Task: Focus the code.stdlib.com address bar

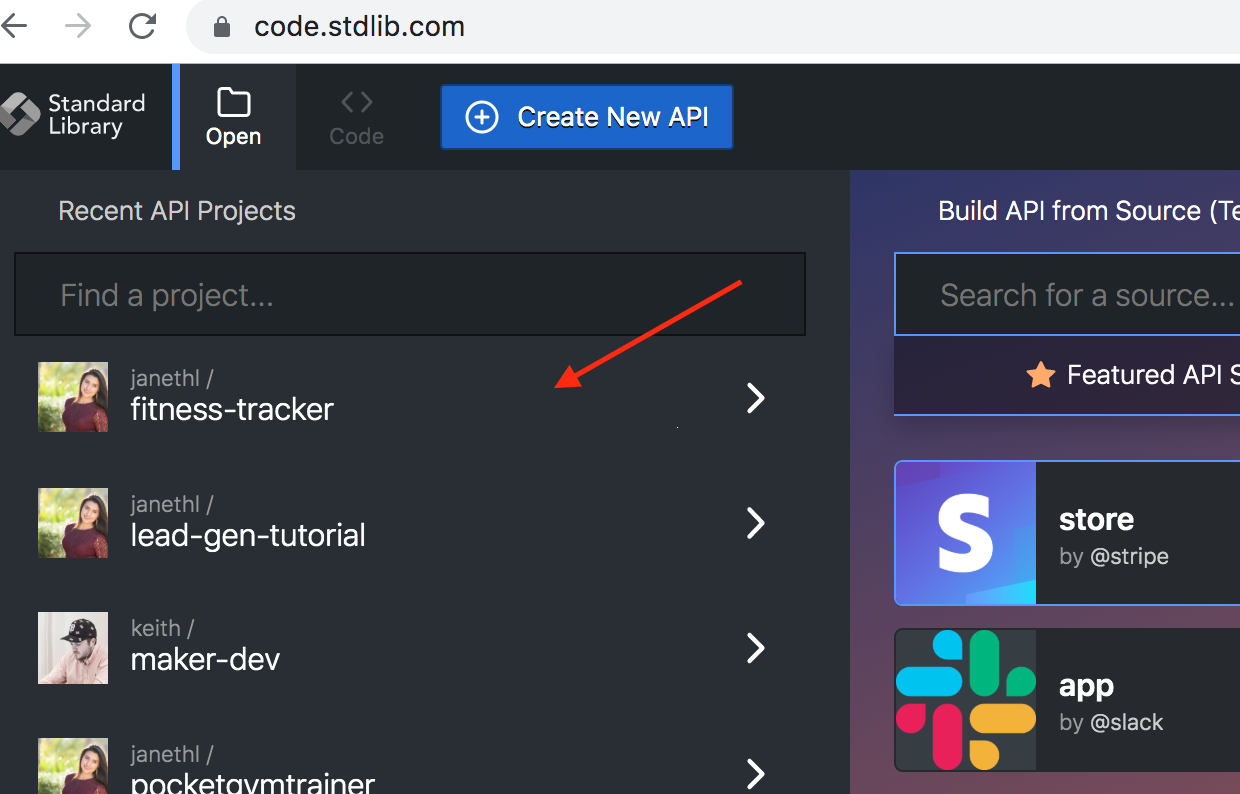Action: pyautogui.click(x=713, y=26)
